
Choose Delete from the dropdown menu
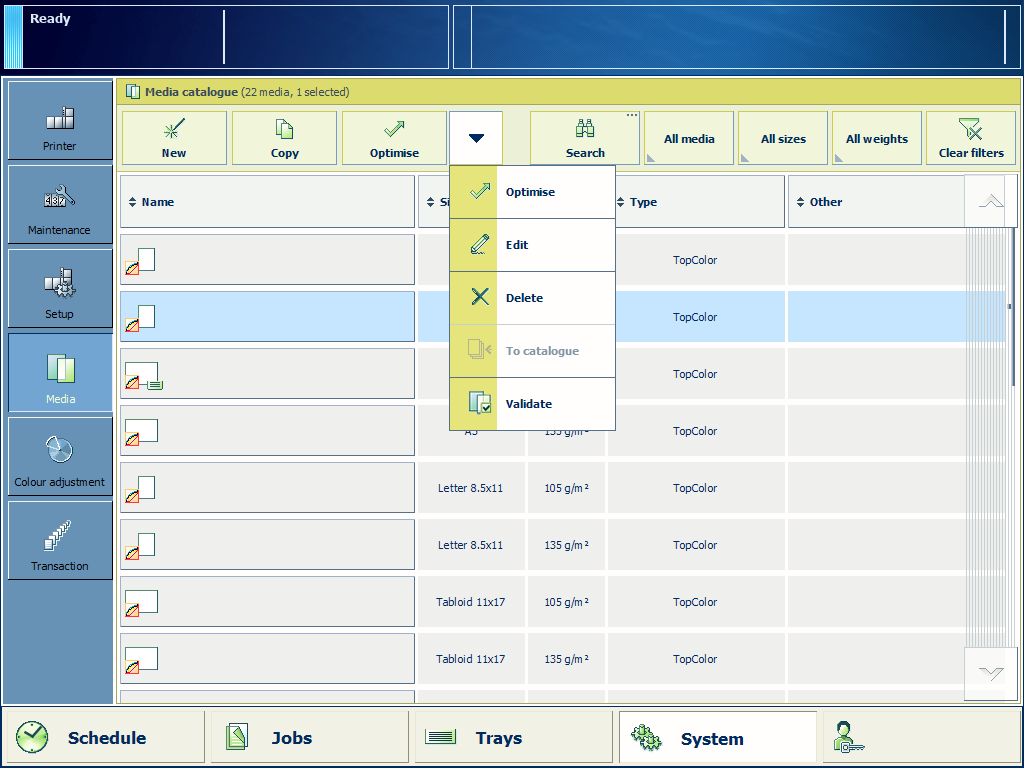[532, 298]
